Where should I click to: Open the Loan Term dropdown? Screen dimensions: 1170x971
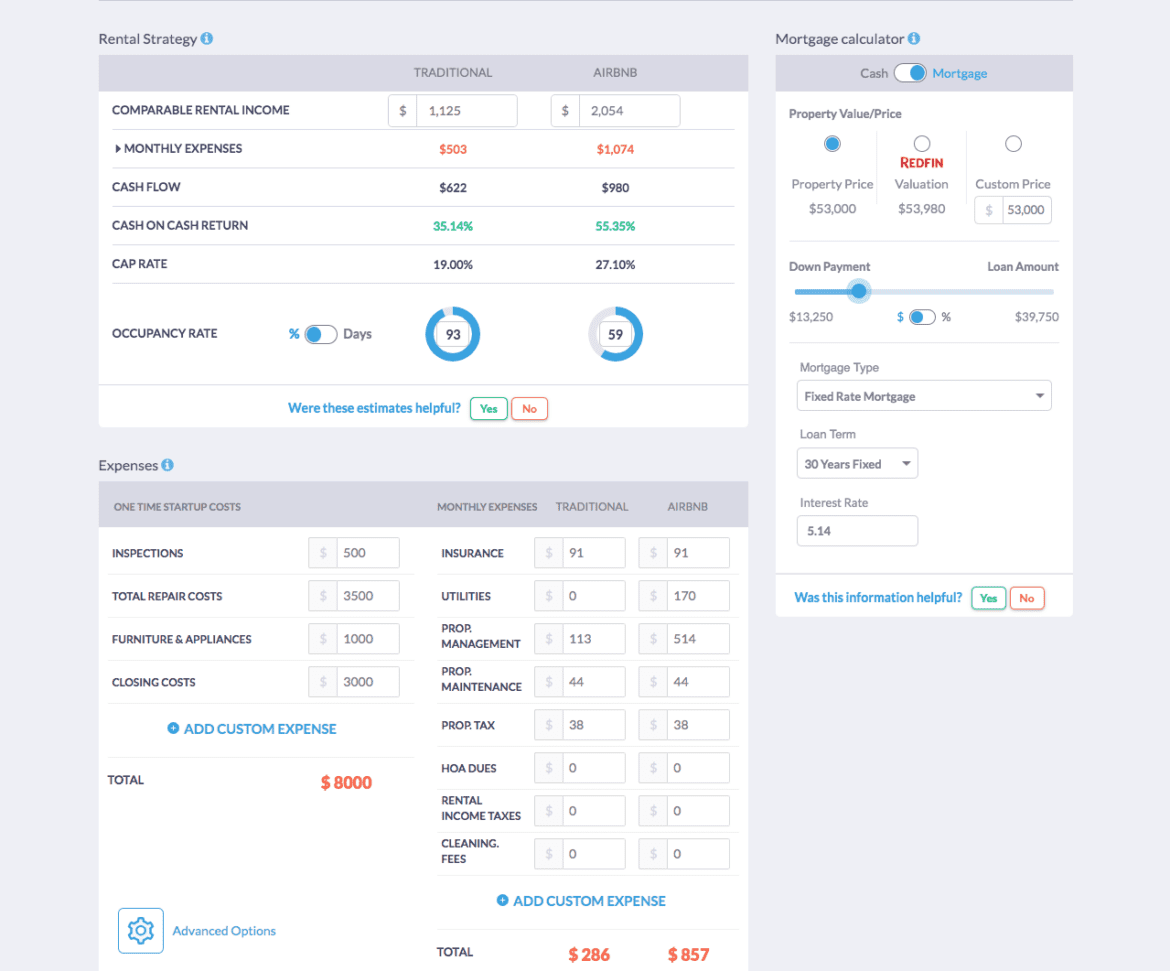coord(857,463)
